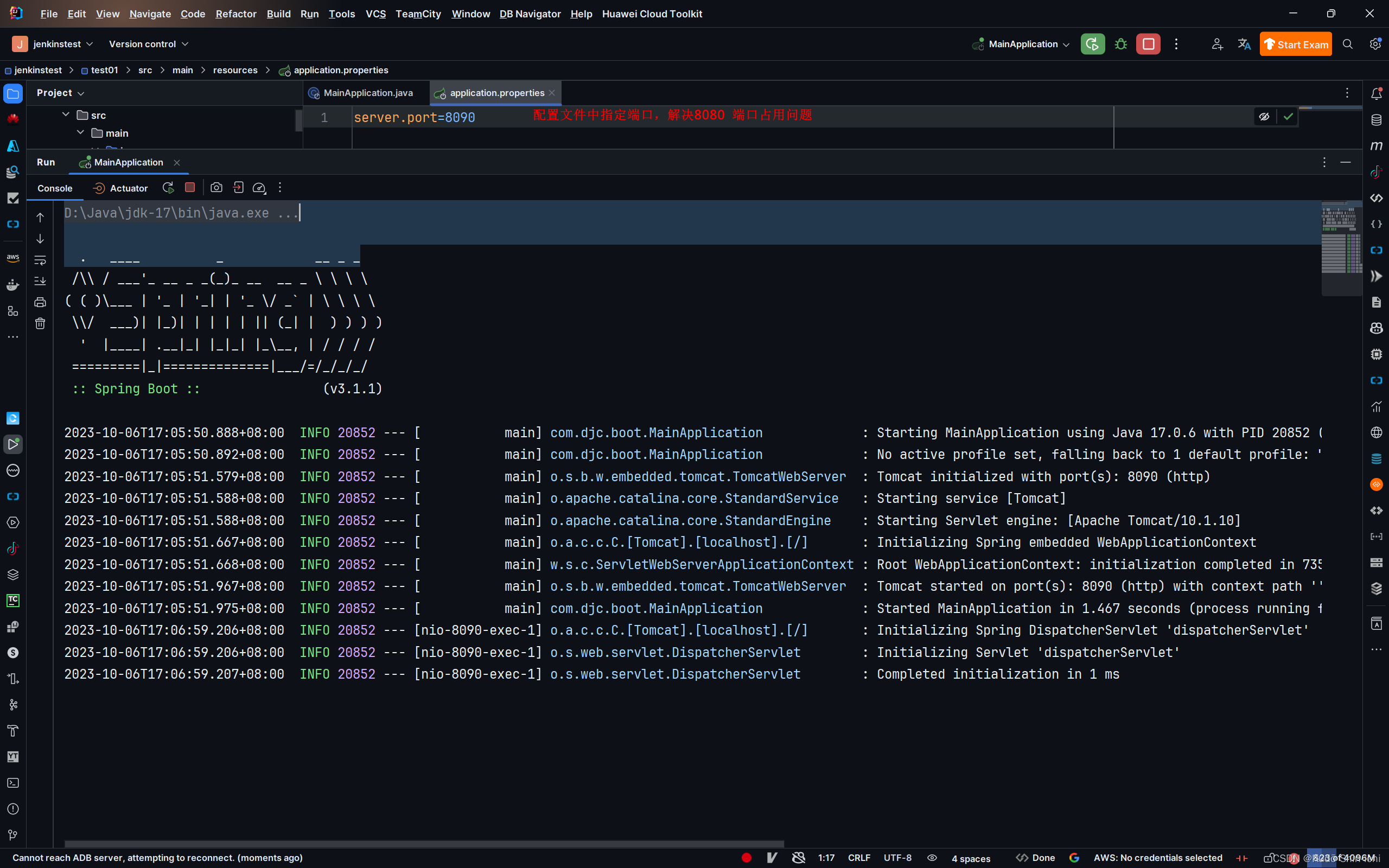The width and height of the screenshot is (1389, 868).
Task: Minimize the Run tool window
Action: [1346, 162]
